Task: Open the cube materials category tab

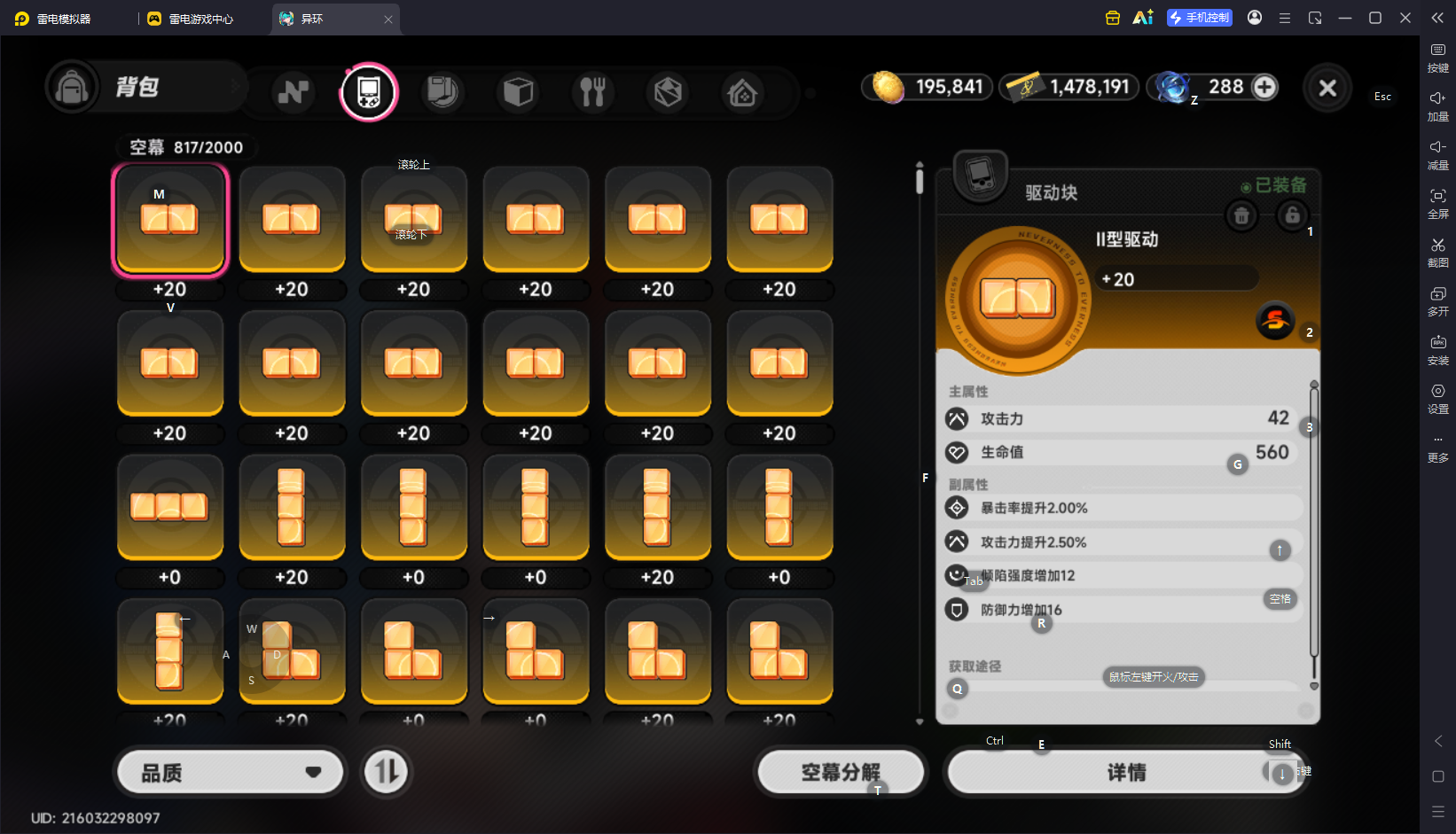Action: pyautogui.click(x=518, y=91)
